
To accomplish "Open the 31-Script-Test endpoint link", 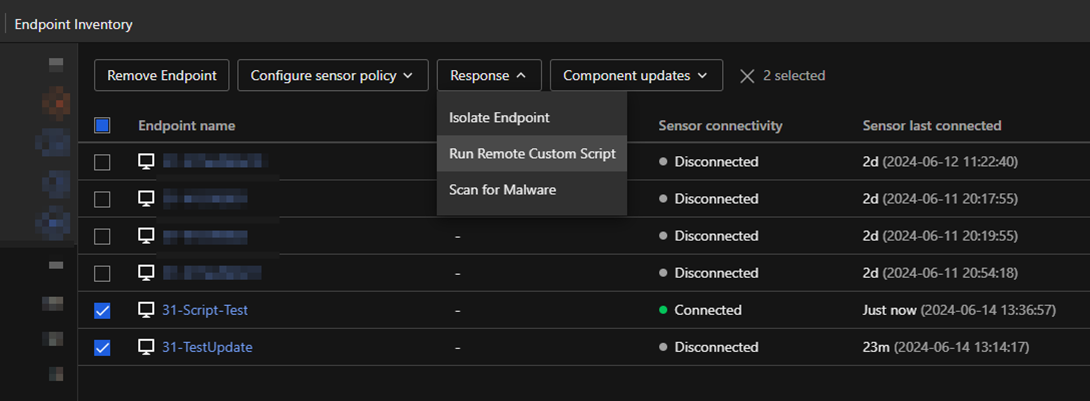I will [205, 310].
